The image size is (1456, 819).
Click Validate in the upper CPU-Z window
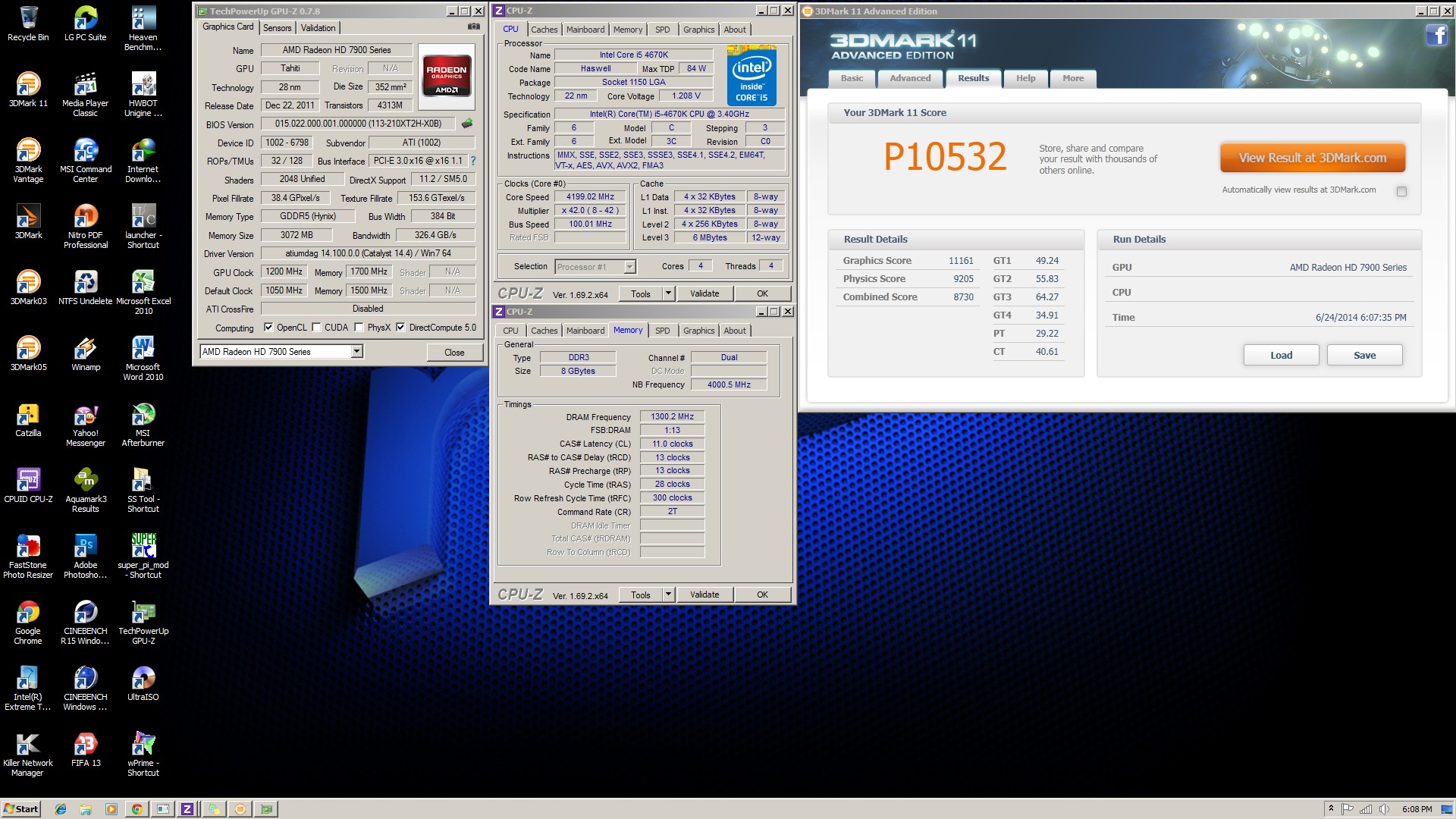pyautogui.click(x=704, y=293)
